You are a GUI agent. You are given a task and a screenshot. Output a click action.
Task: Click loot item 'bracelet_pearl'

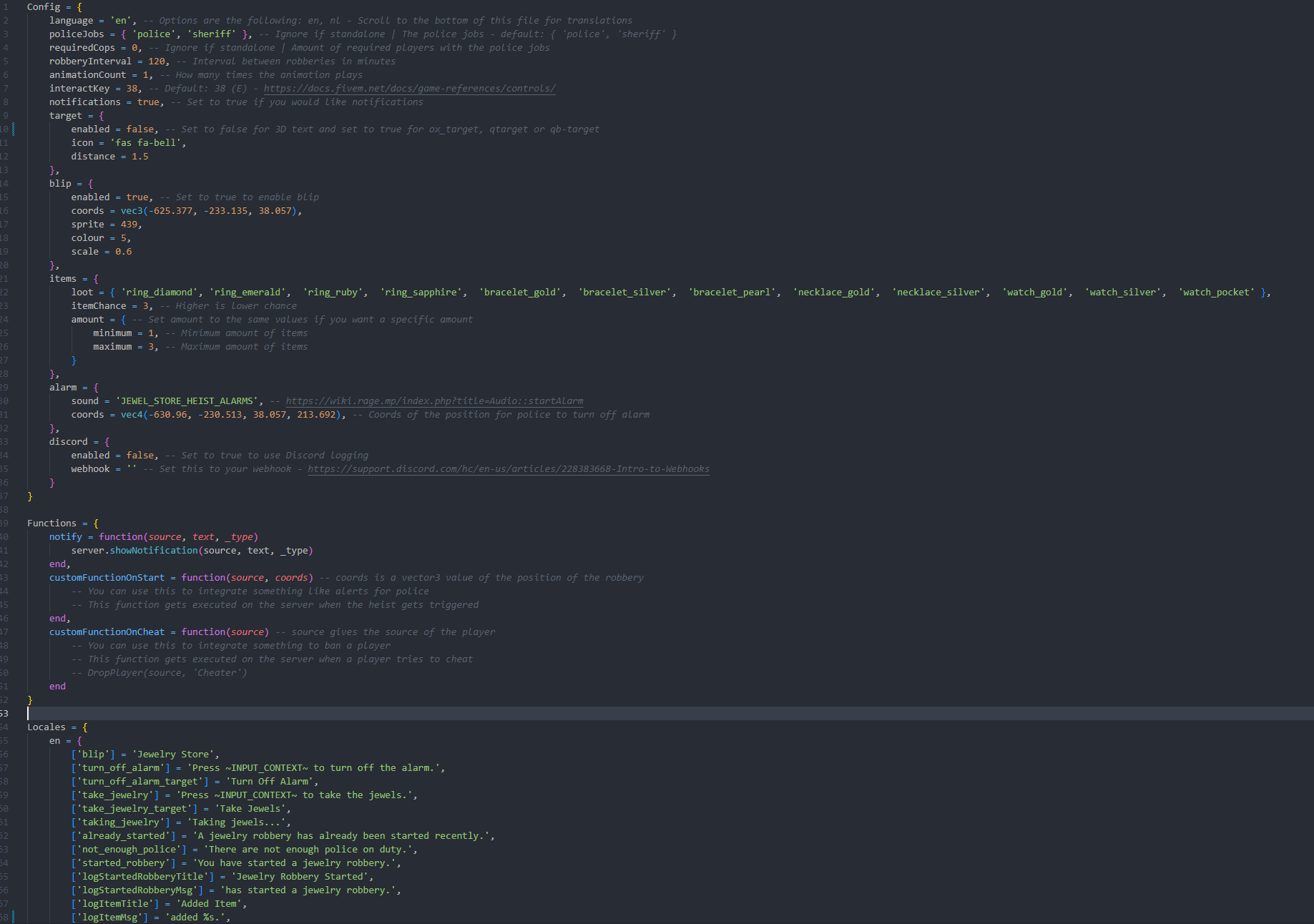pos(732,293)
